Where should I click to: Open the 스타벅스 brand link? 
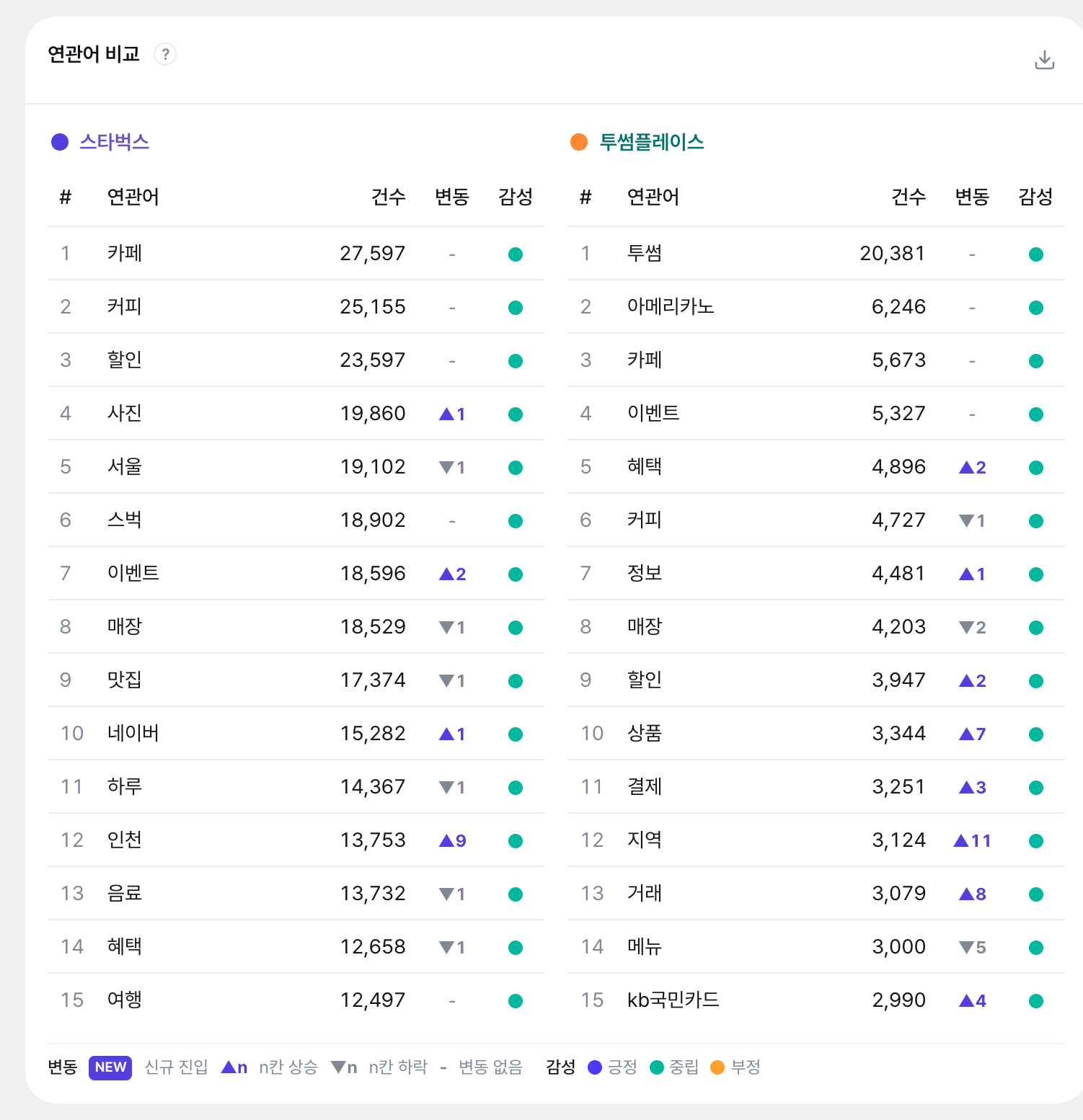(x=114, y=142)
